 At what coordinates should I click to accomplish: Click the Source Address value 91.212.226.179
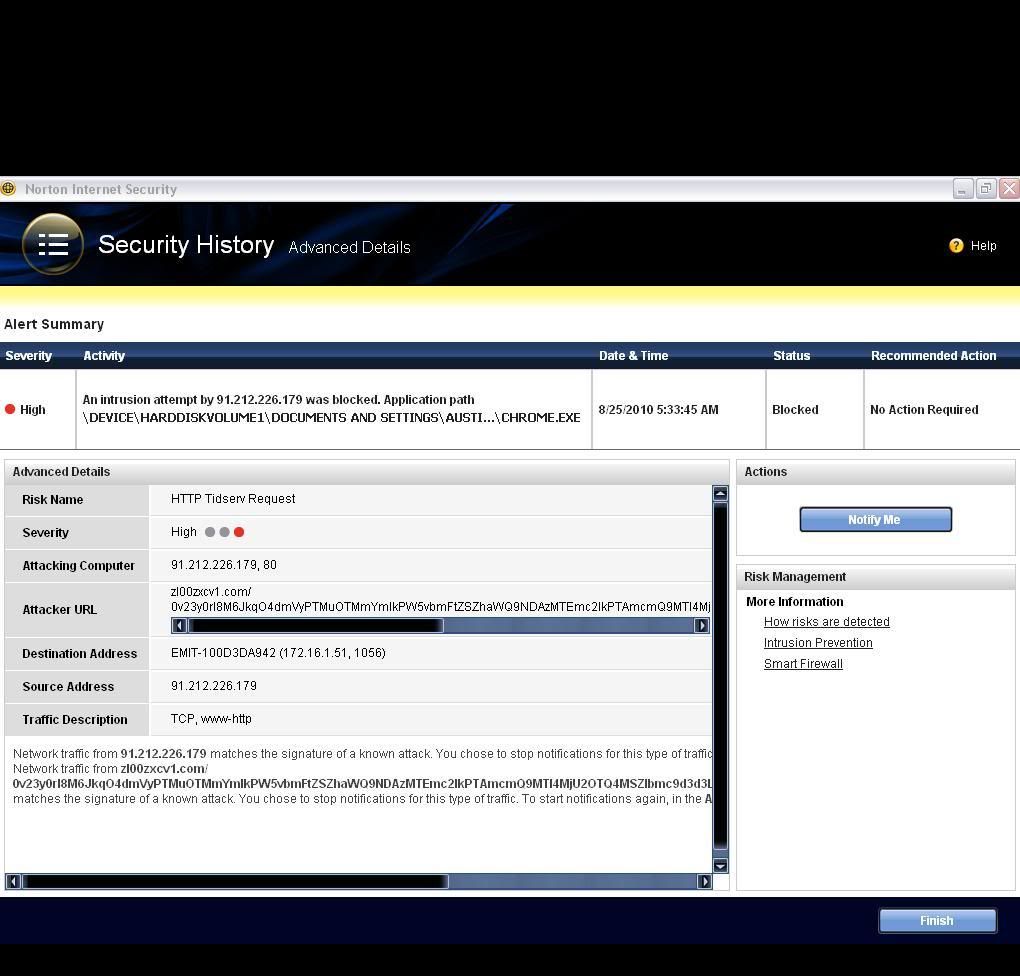213,686
